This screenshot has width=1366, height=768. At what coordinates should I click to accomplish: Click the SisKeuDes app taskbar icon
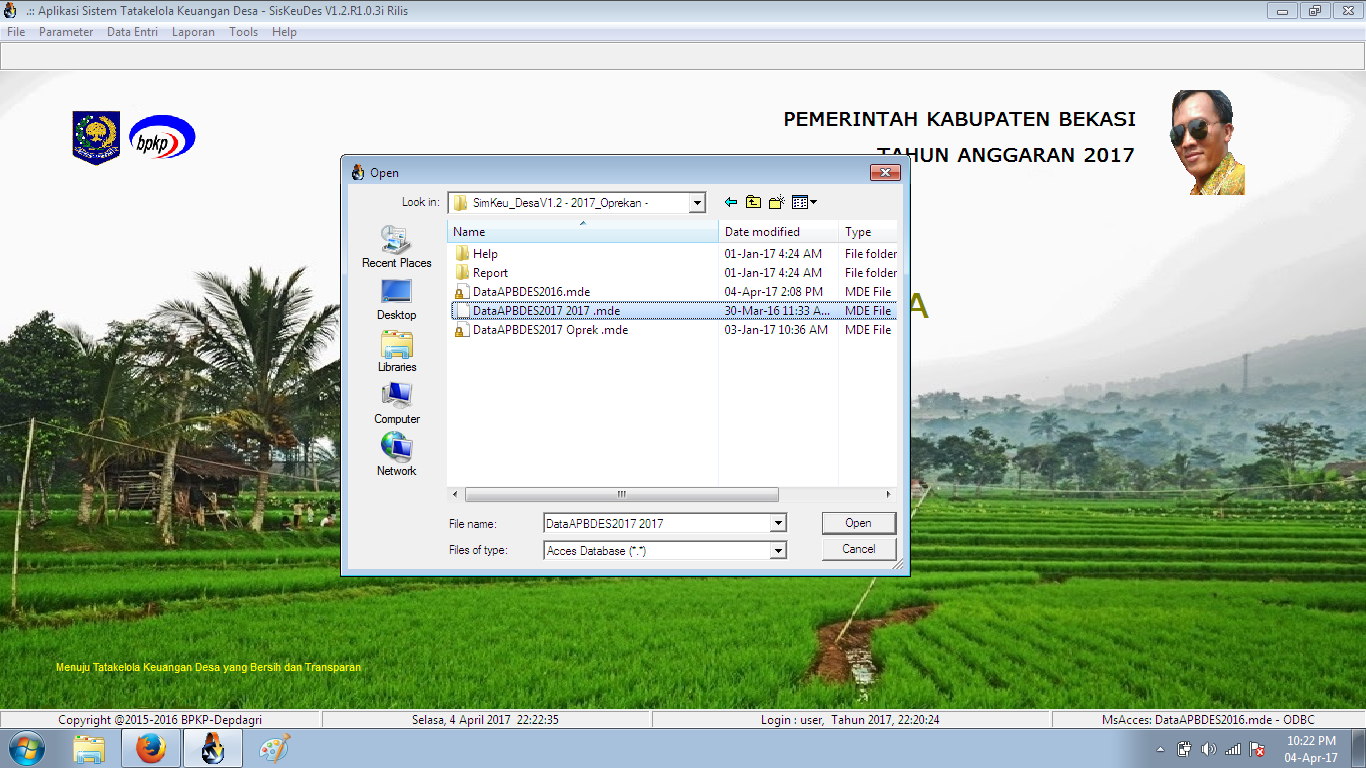pos(213,748)
